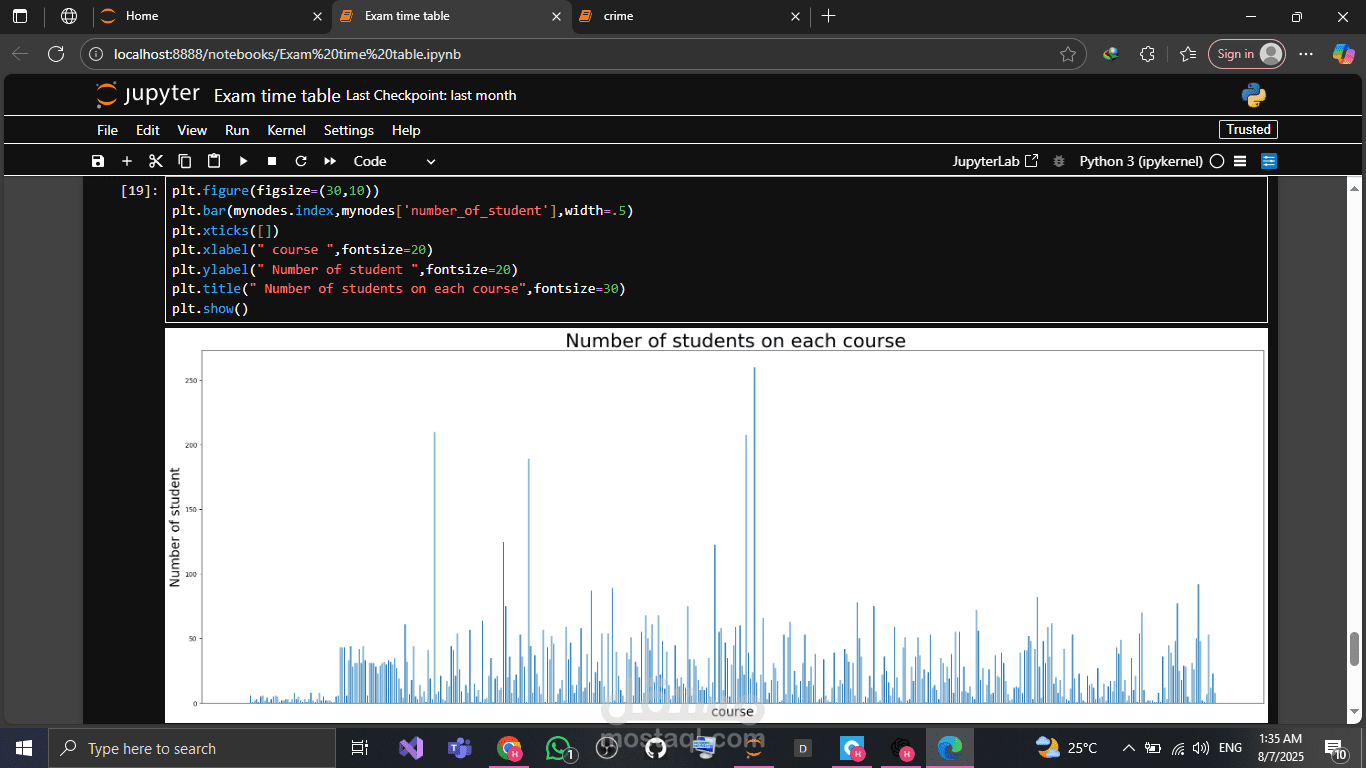Open Visual Studio from the taskbar
Viewport: 1366px width, 768px height.
(411, 748)
